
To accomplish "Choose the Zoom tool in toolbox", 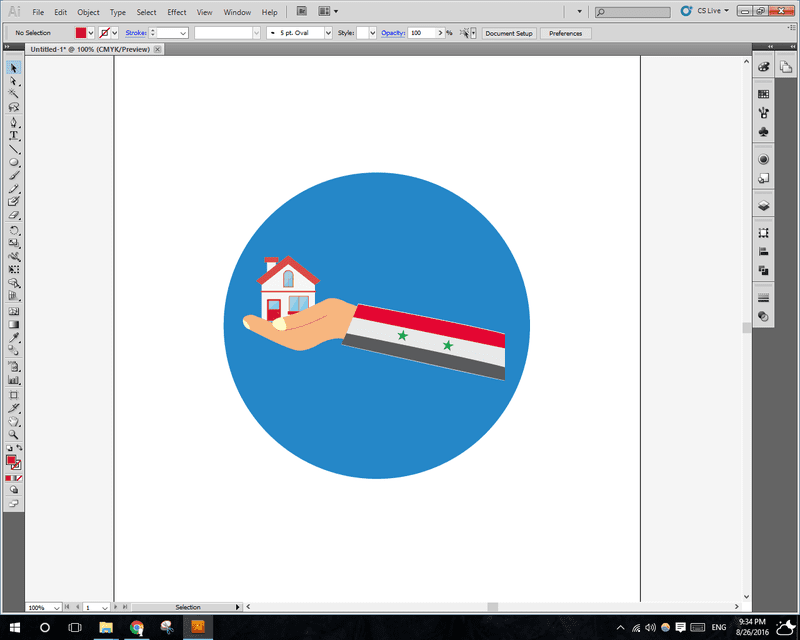I will tap(14, 435).
